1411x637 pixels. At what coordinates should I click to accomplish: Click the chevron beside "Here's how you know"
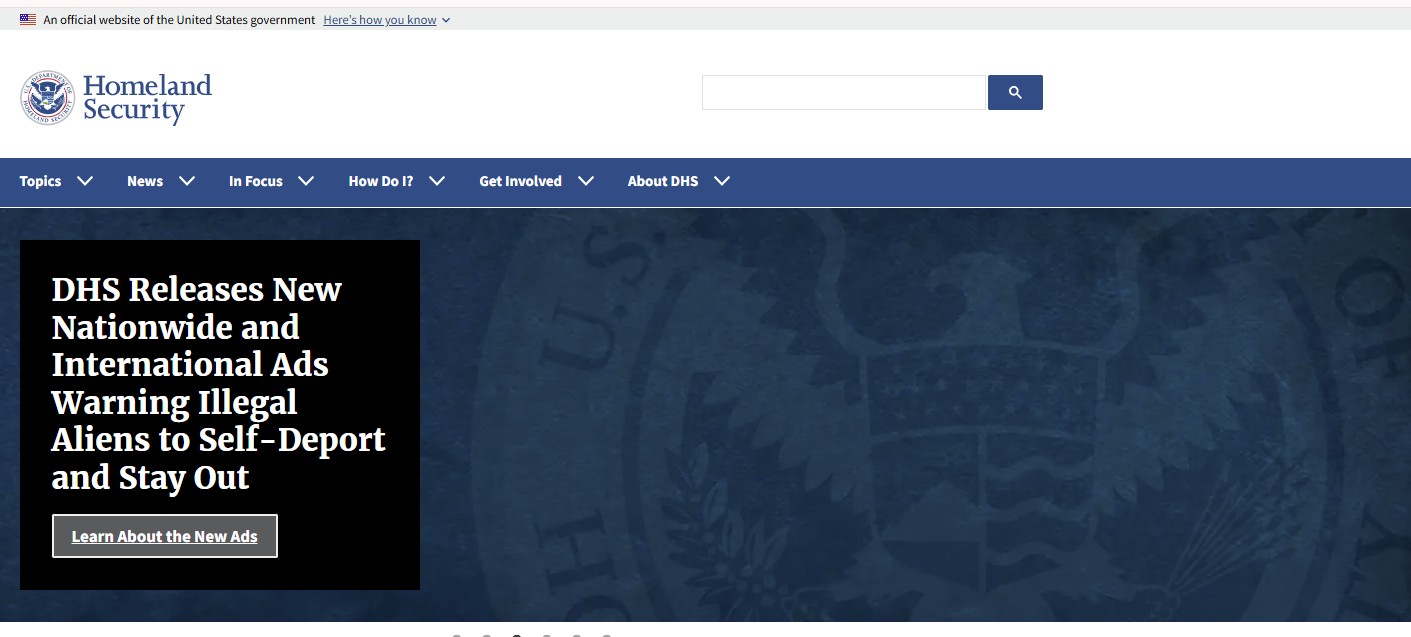pos(446,20)
